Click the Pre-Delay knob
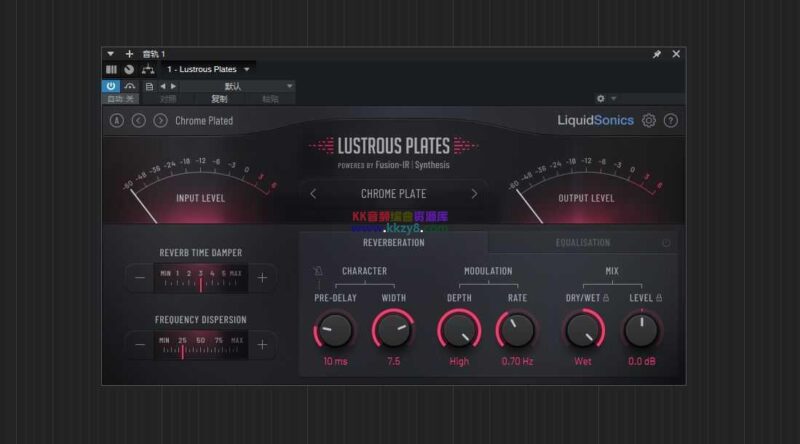Viewport: 800px width, 444px height. coord(335,330)
